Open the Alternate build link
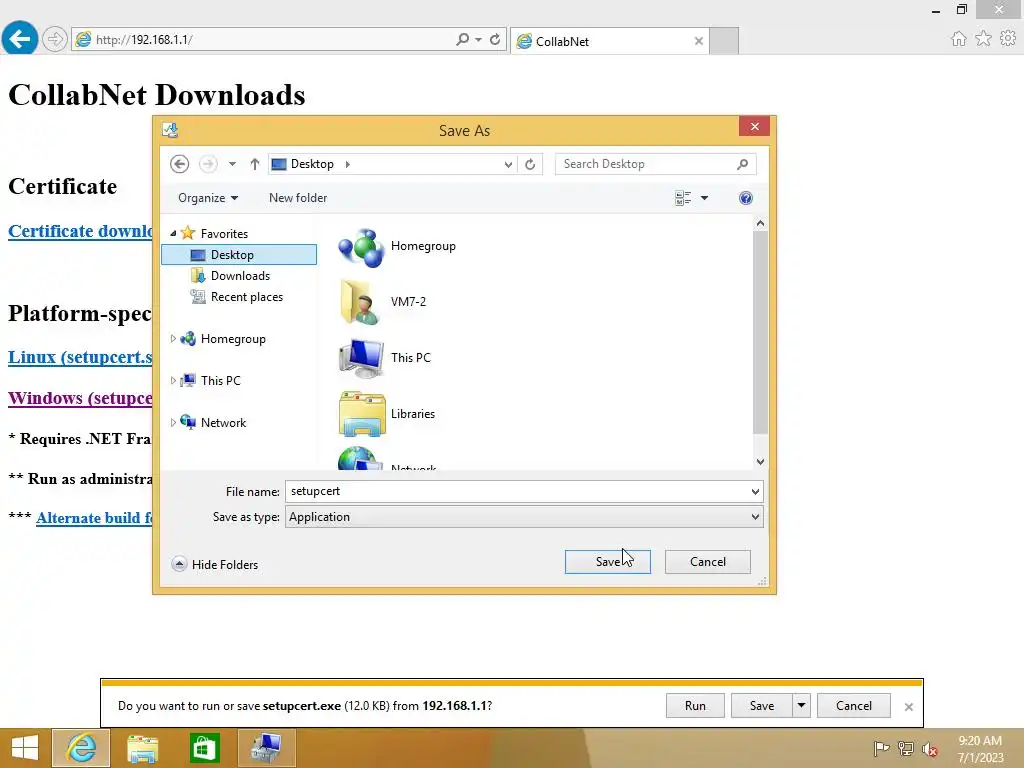This screenshot has width=1024, height=768. [x=94, y=518]
